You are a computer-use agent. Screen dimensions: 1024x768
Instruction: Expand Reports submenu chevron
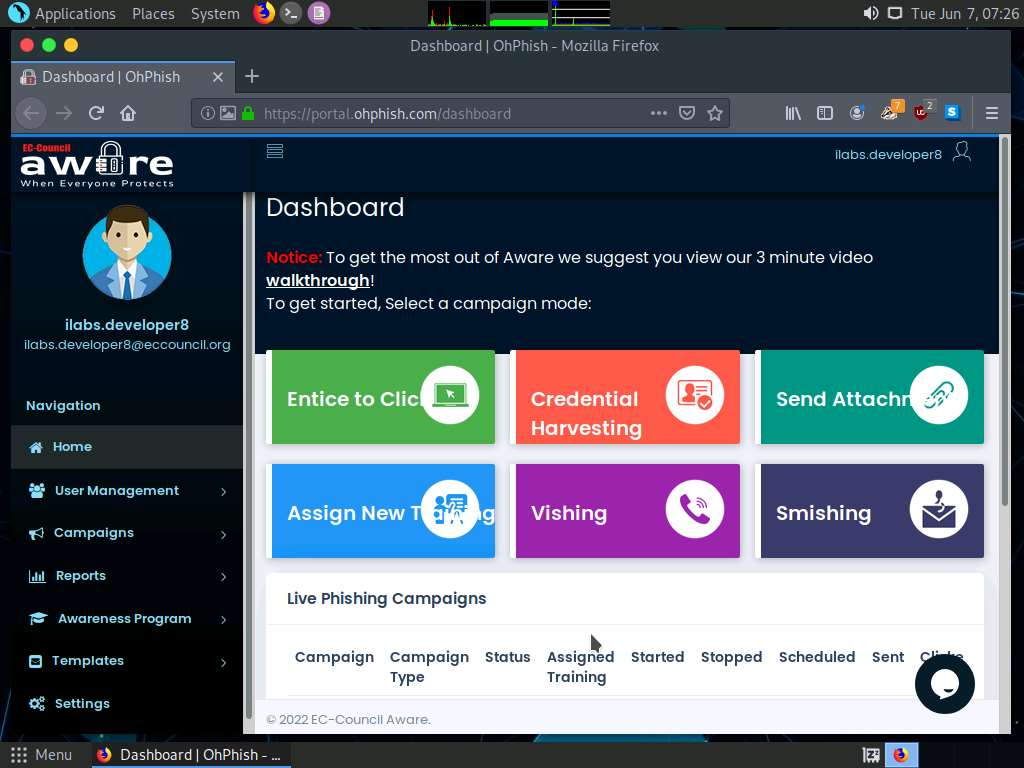tap(223, 577)
